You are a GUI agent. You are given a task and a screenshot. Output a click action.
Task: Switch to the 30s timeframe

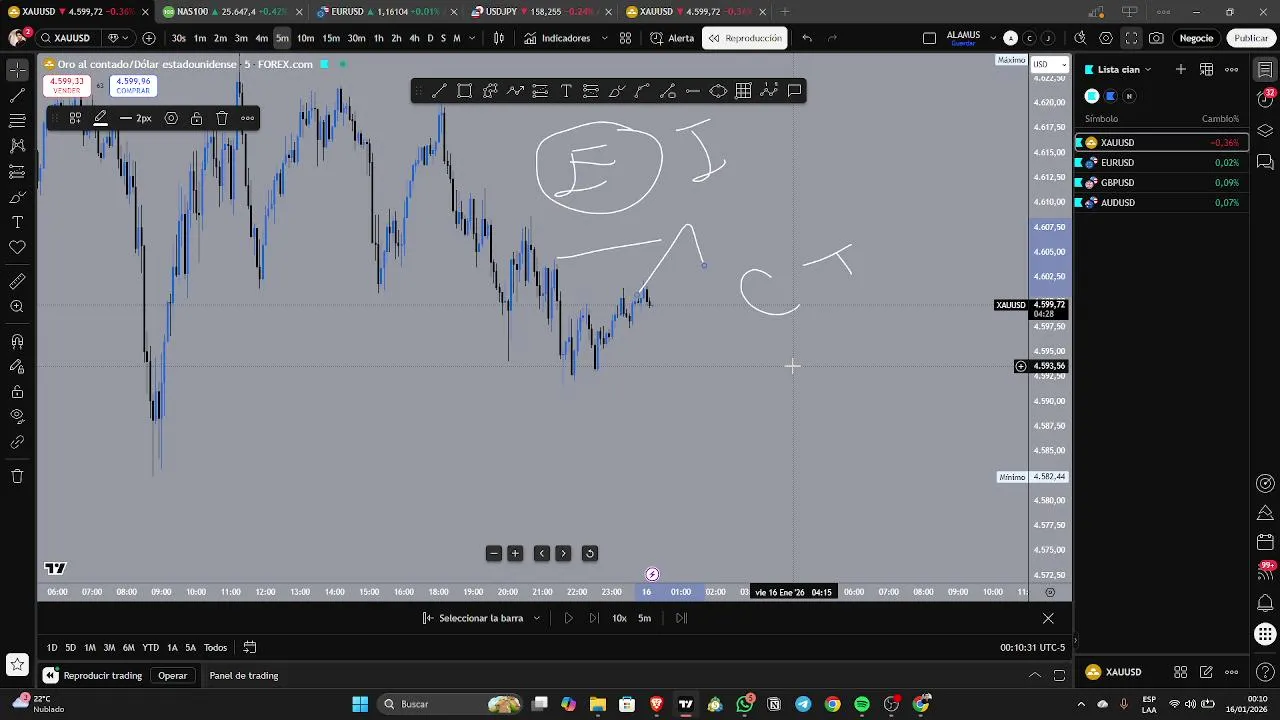click(x=178, y=38)
